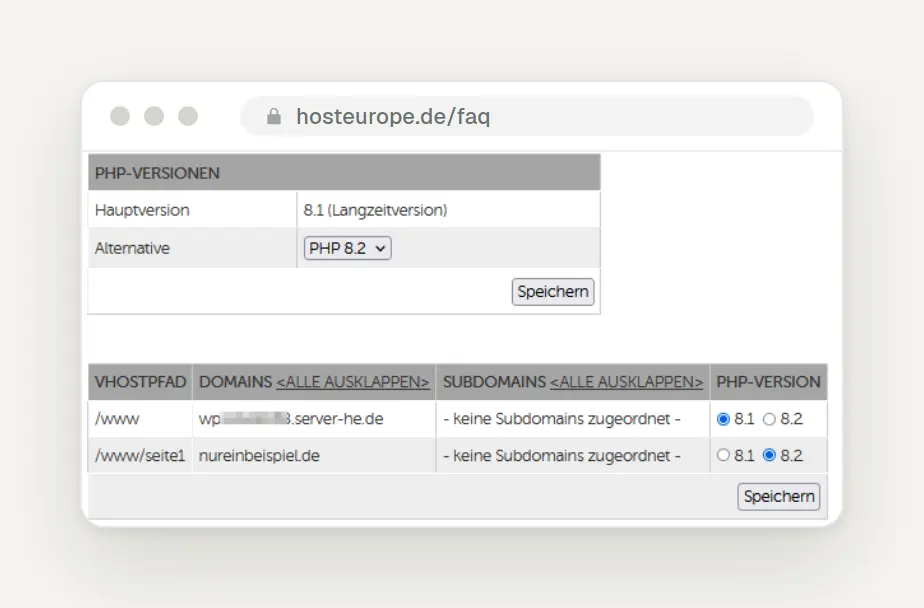This screenshot has height=608, width=924.
Task: Click Speichern under PHP-Versionen table
Action: click(x=553, y=292)
